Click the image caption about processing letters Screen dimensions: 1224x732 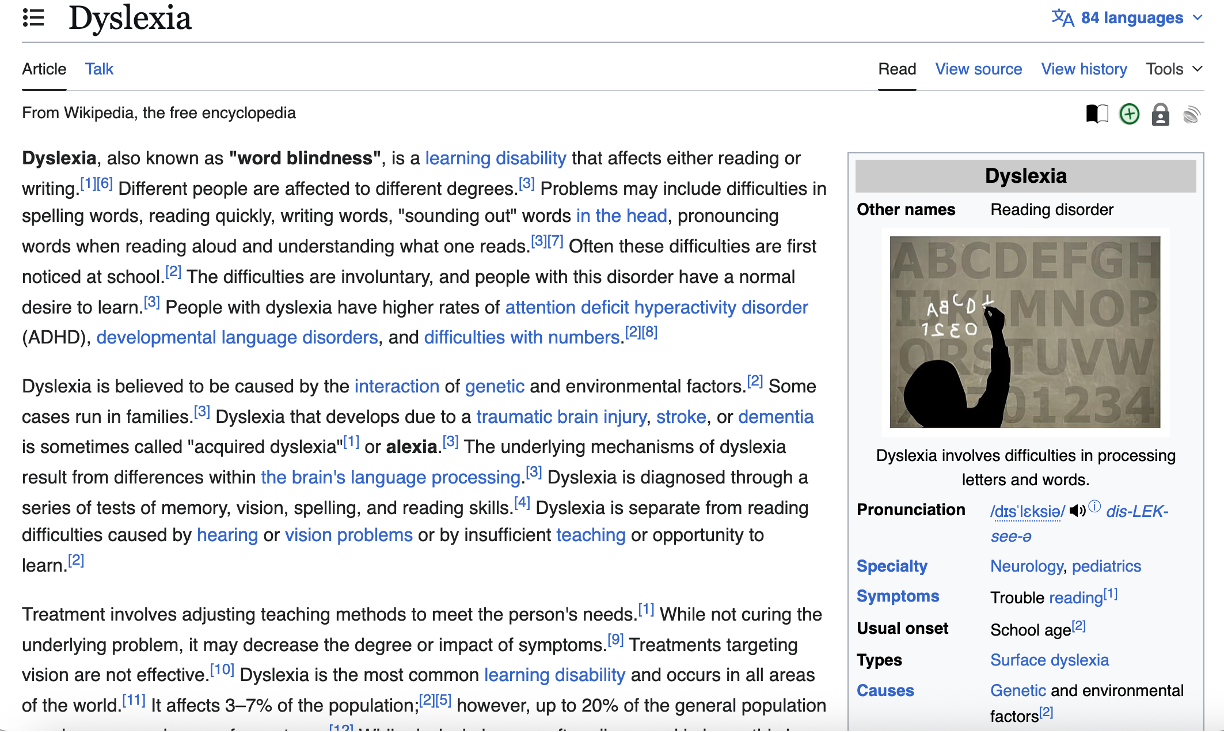(x=1026, y=467)
